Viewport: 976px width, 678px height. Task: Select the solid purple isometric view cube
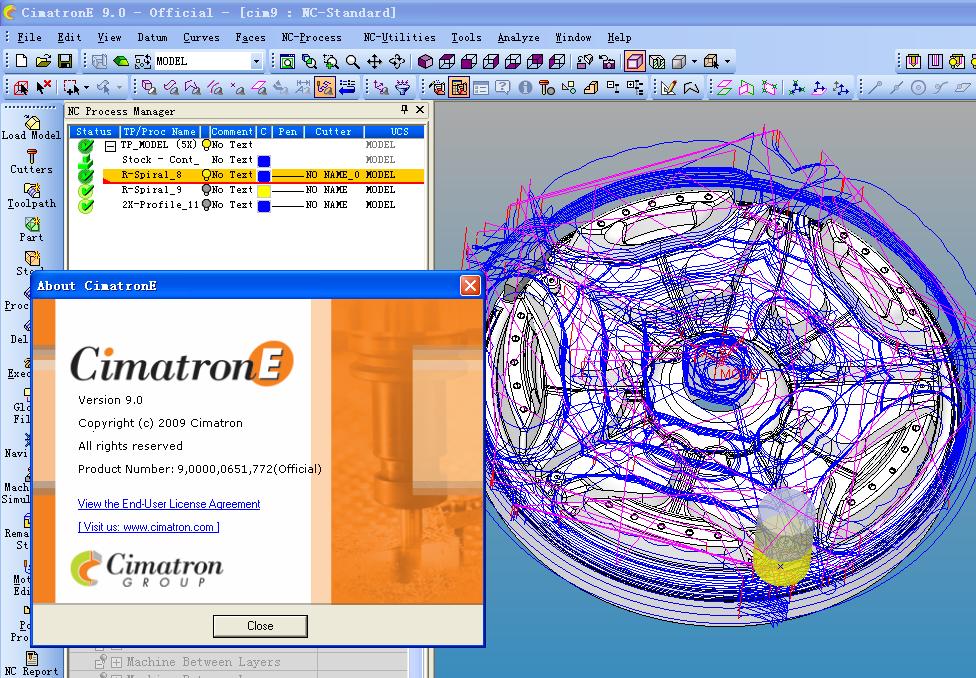(x=425, y=61)
